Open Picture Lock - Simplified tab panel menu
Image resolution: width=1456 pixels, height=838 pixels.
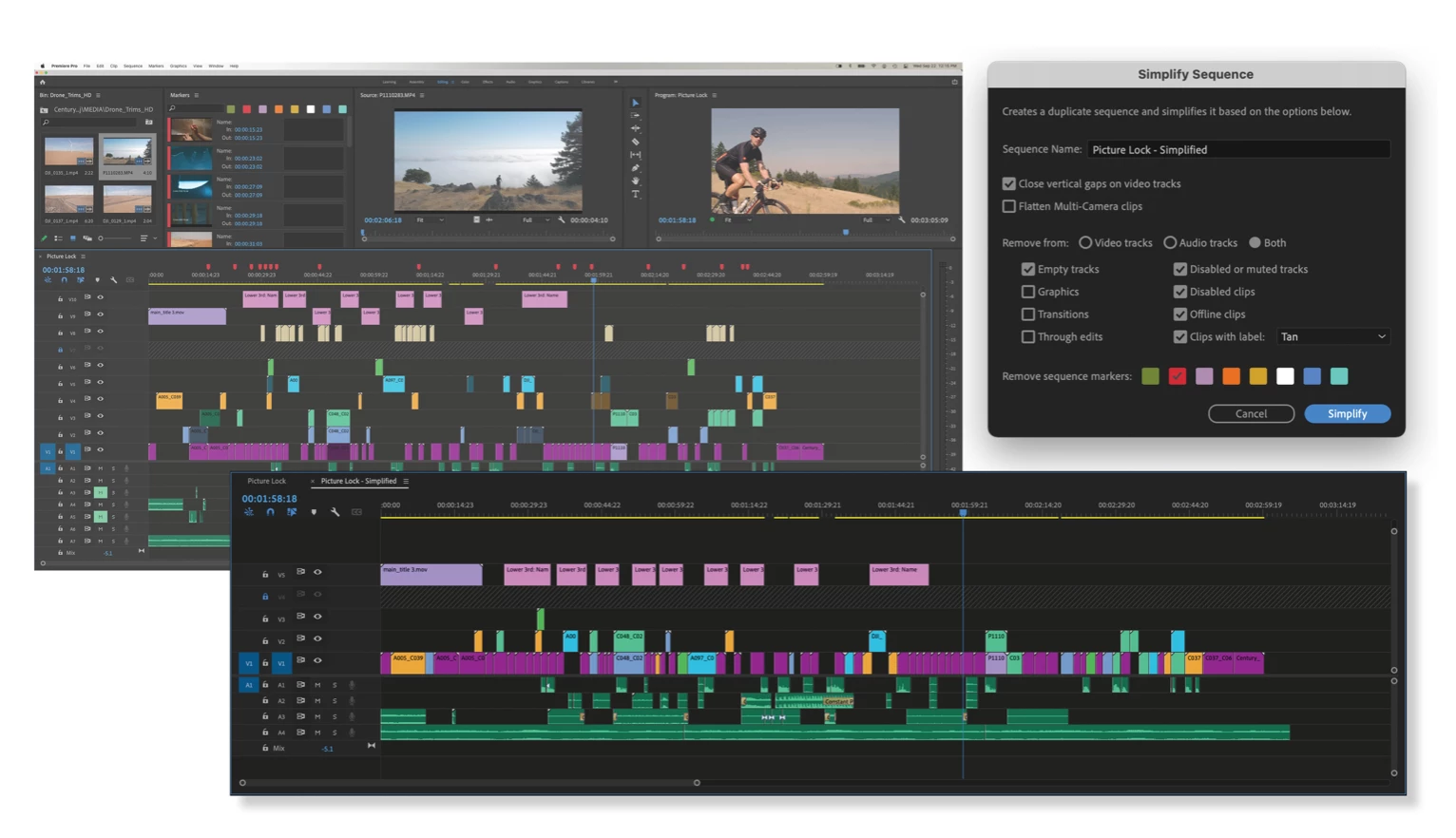click(407, 482)
